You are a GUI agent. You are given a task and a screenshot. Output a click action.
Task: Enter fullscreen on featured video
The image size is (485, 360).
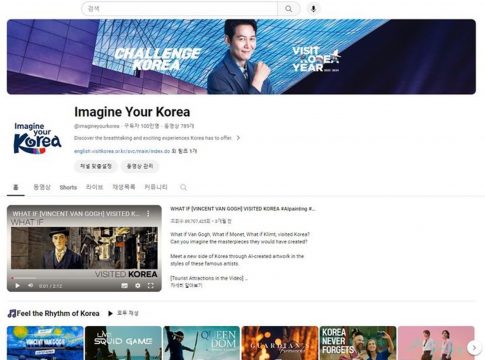click(151, 286)
